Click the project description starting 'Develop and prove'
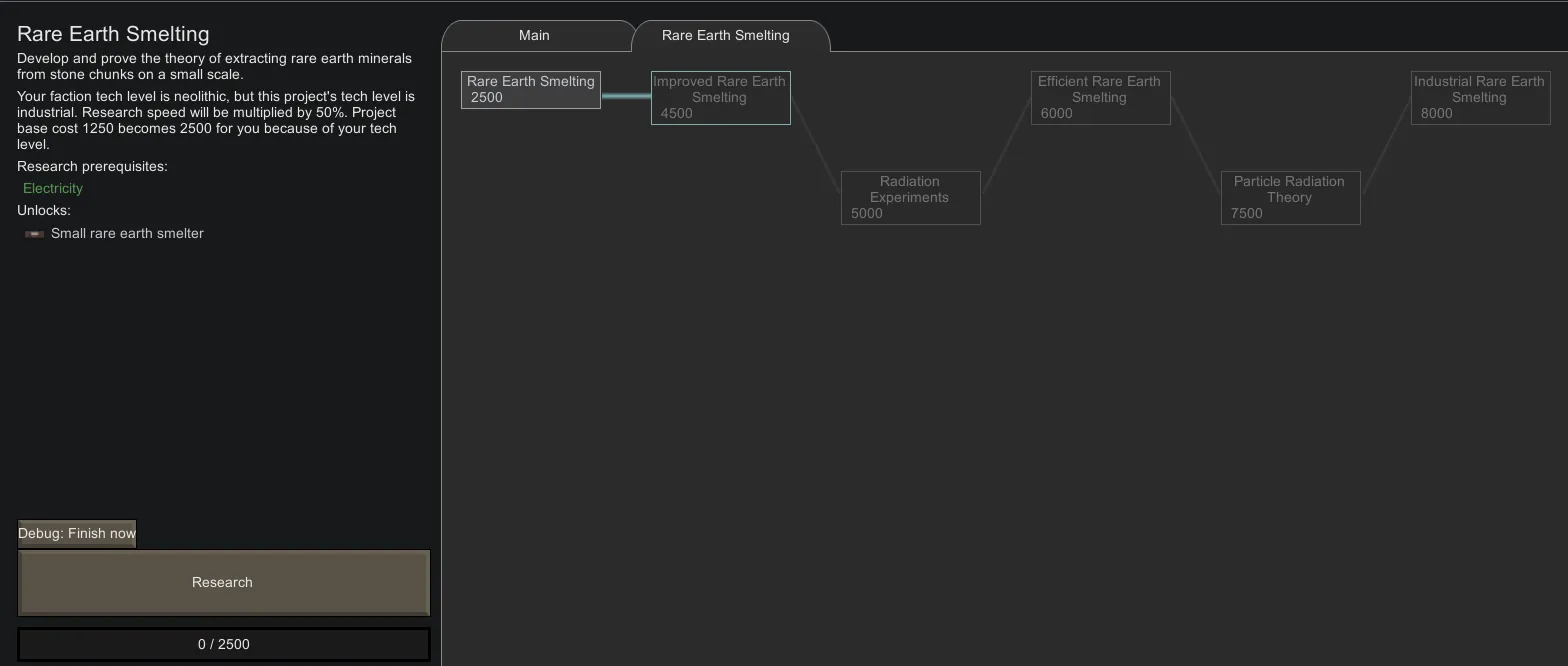The image size is (1568, 666). 214,67
